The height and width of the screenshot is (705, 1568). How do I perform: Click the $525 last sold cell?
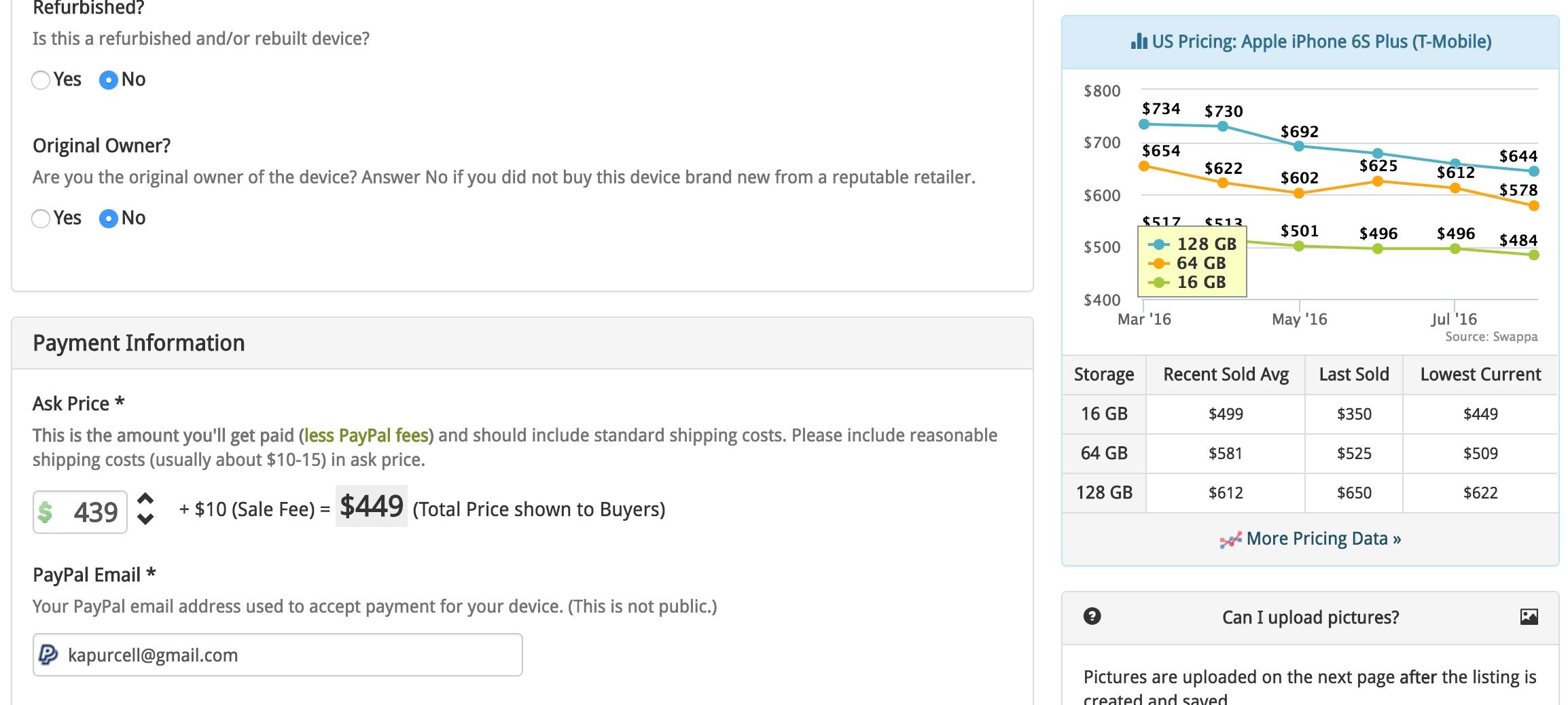(x=1354, y=453)
